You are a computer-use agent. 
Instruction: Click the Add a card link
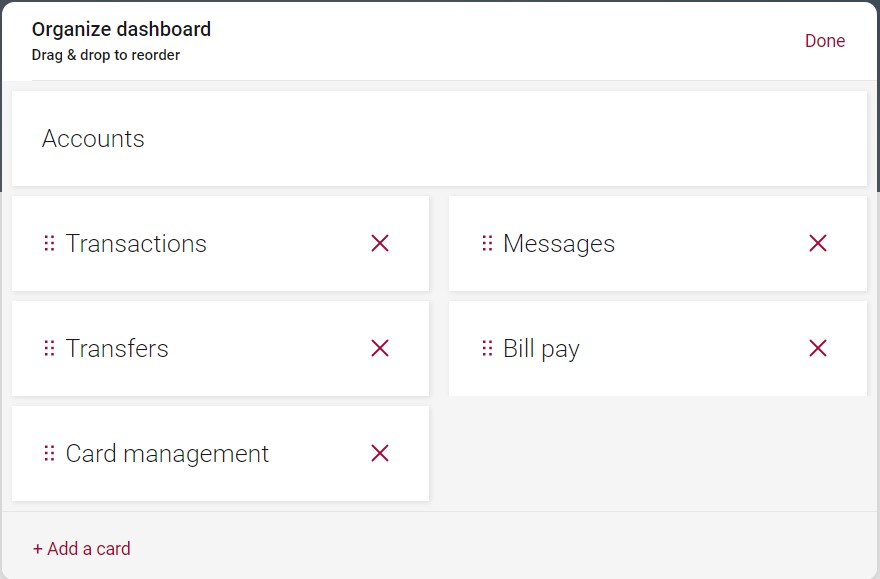pyautogui.click(x=82, y=548)
